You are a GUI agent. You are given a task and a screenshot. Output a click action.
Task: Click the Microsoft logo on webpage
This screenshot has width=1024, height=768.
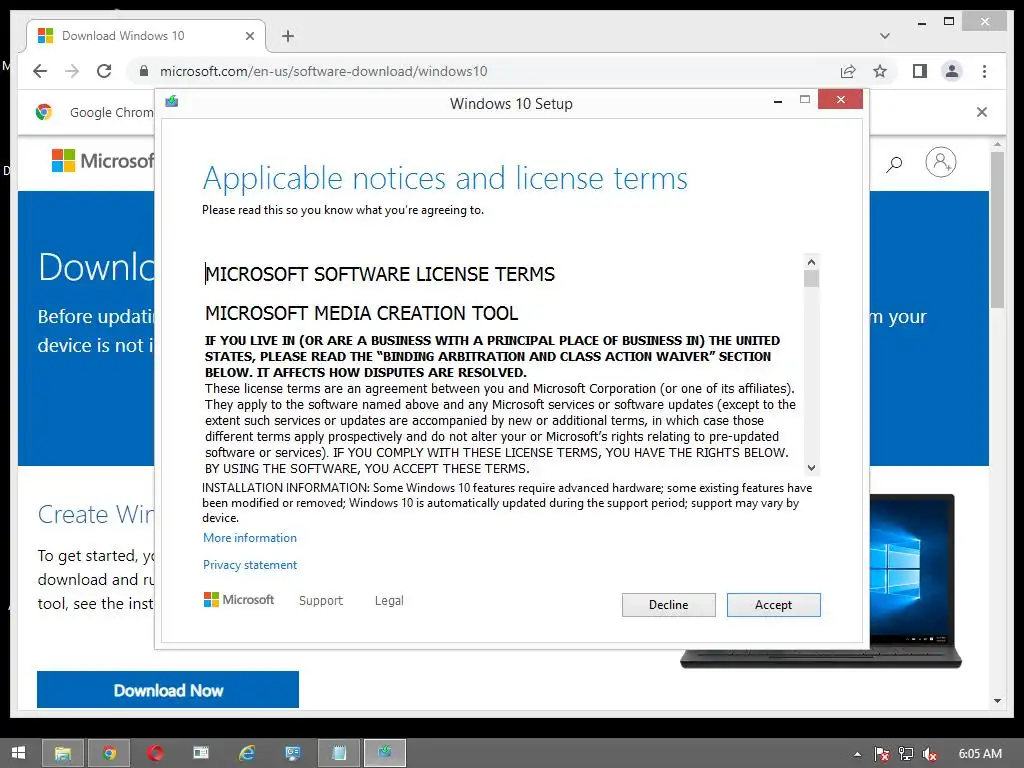tap(103, 161)
